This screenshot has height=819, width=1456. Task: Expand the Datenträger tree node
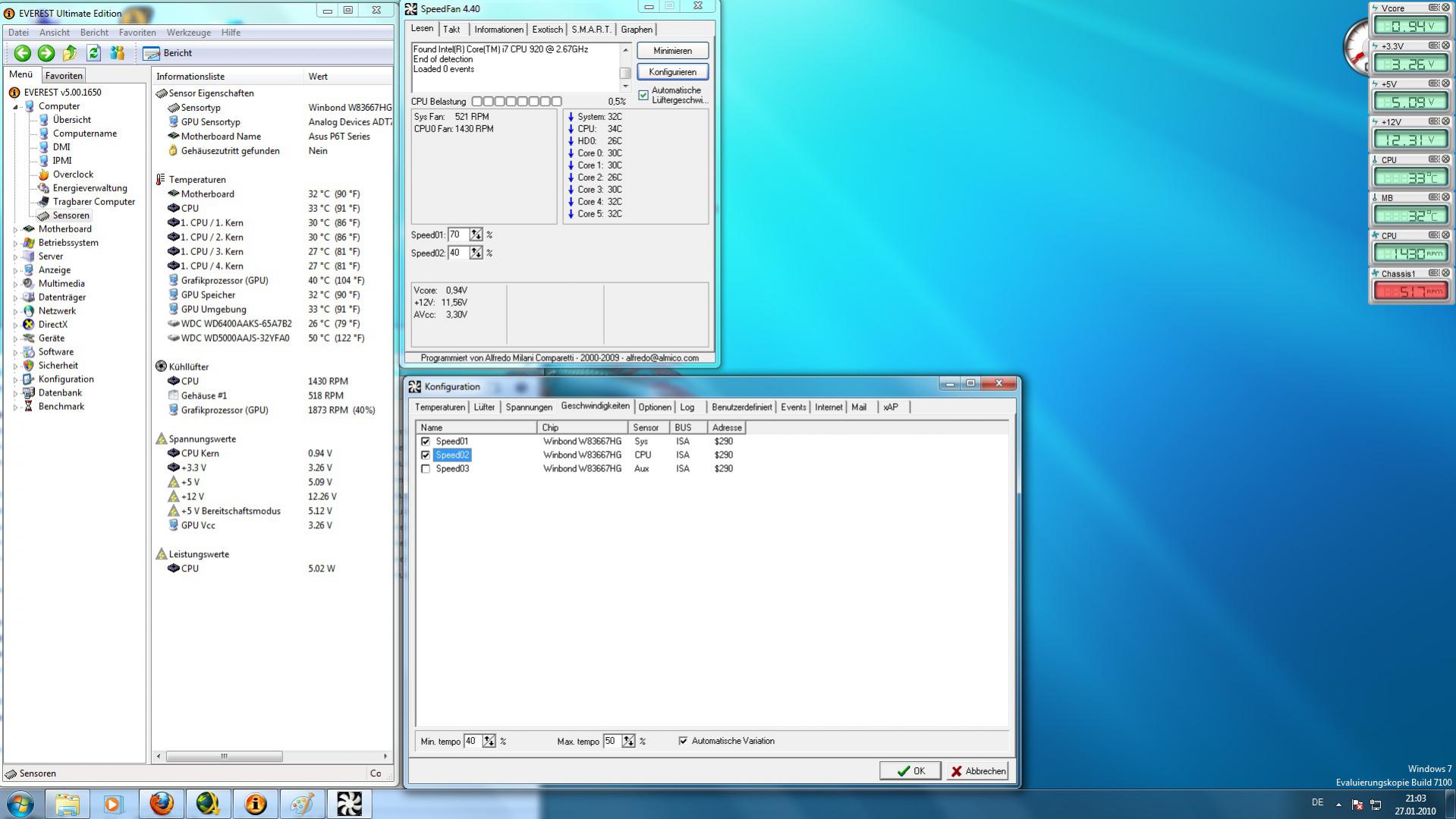click(15, 298)
